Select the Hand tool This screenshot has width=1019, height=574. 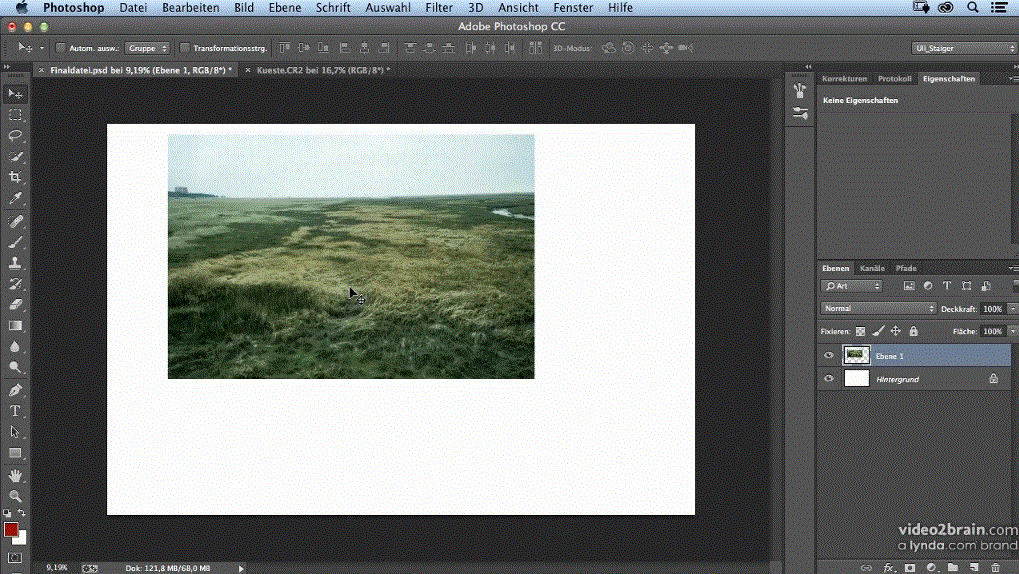coord(15,476)
